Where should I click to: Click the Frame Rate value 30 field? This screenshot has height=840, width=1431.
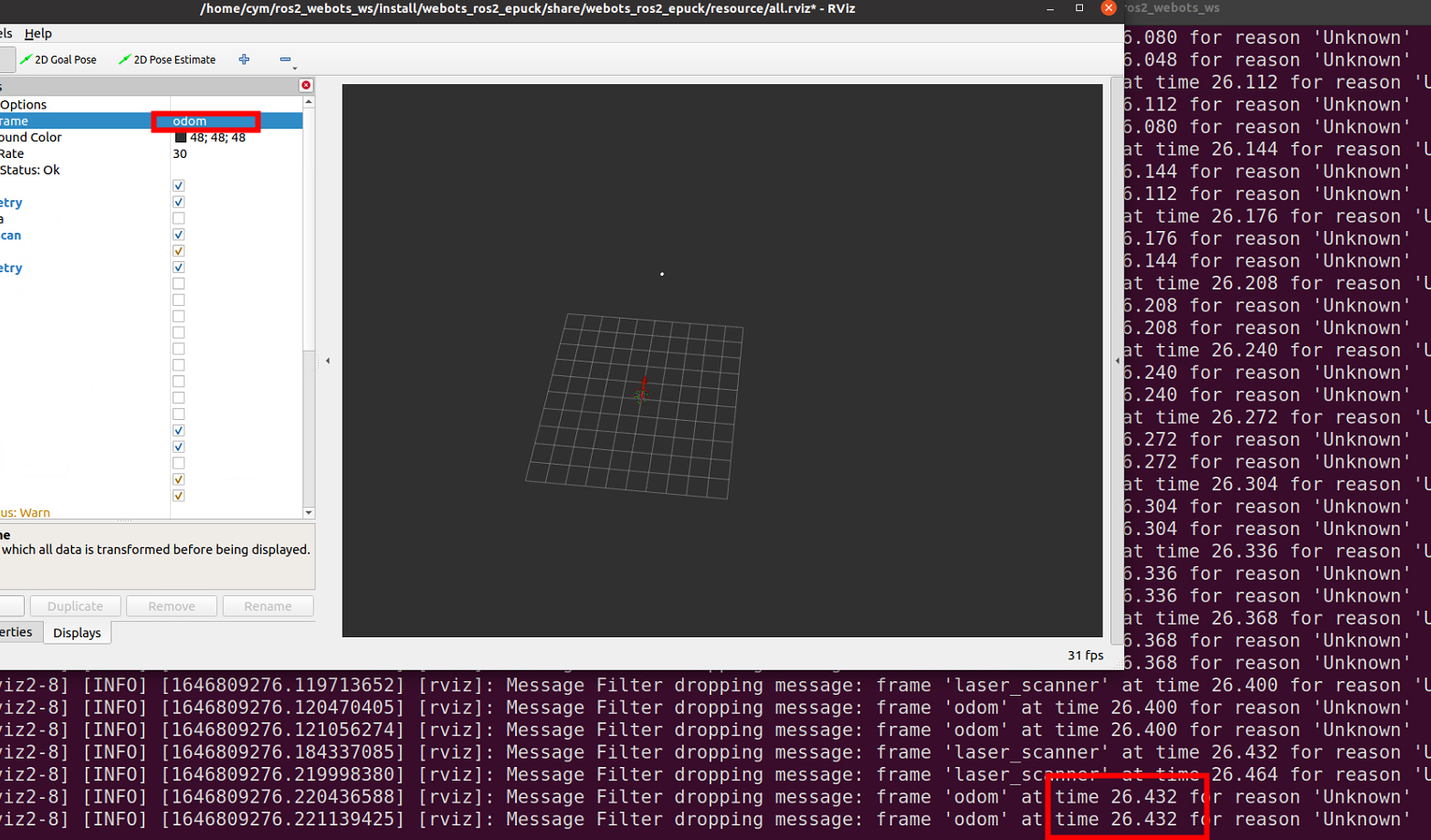(x=201, y=153)
